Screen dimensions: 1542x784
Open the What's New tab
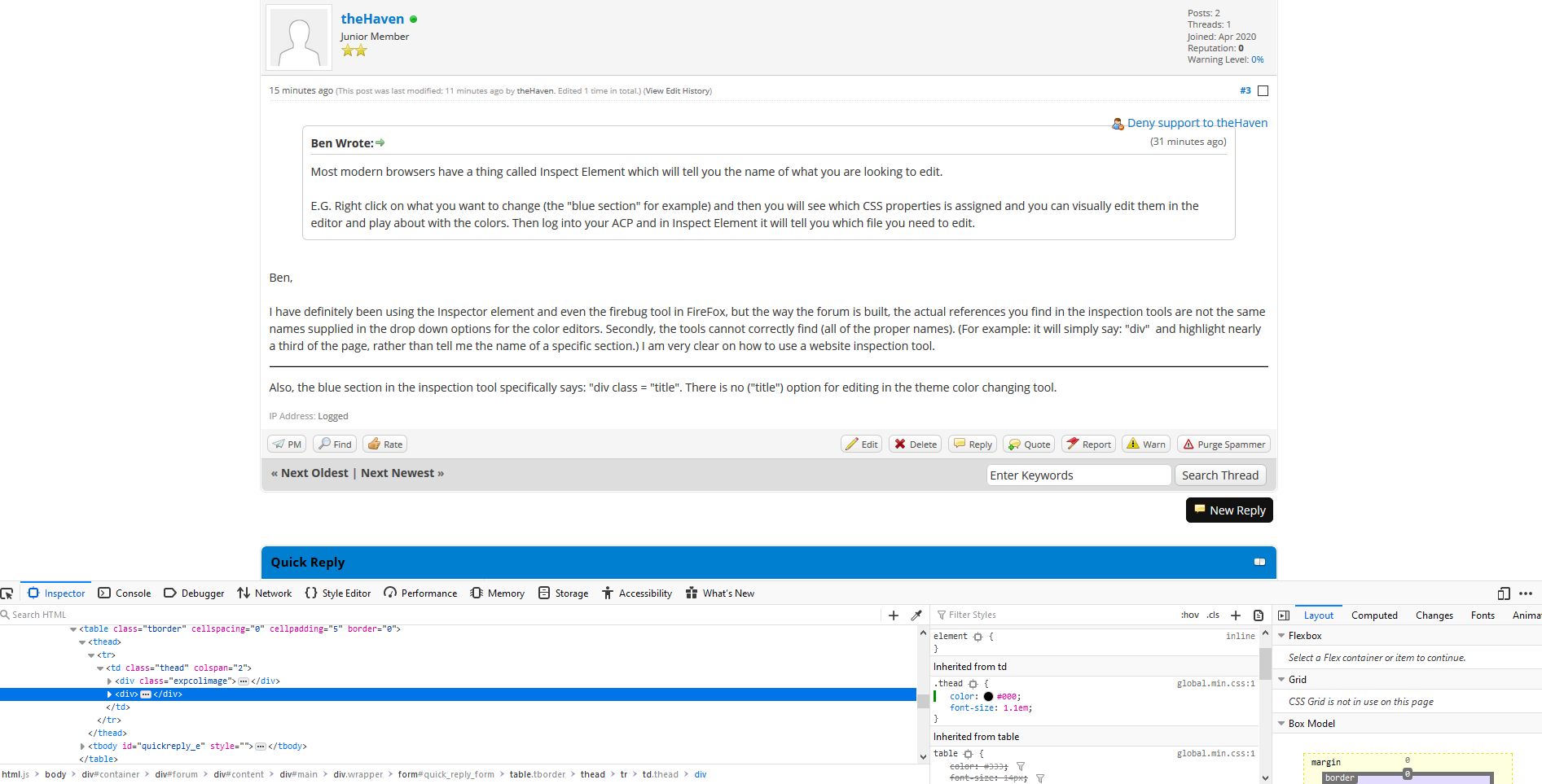pyautogui.click(x=720, y=593)
